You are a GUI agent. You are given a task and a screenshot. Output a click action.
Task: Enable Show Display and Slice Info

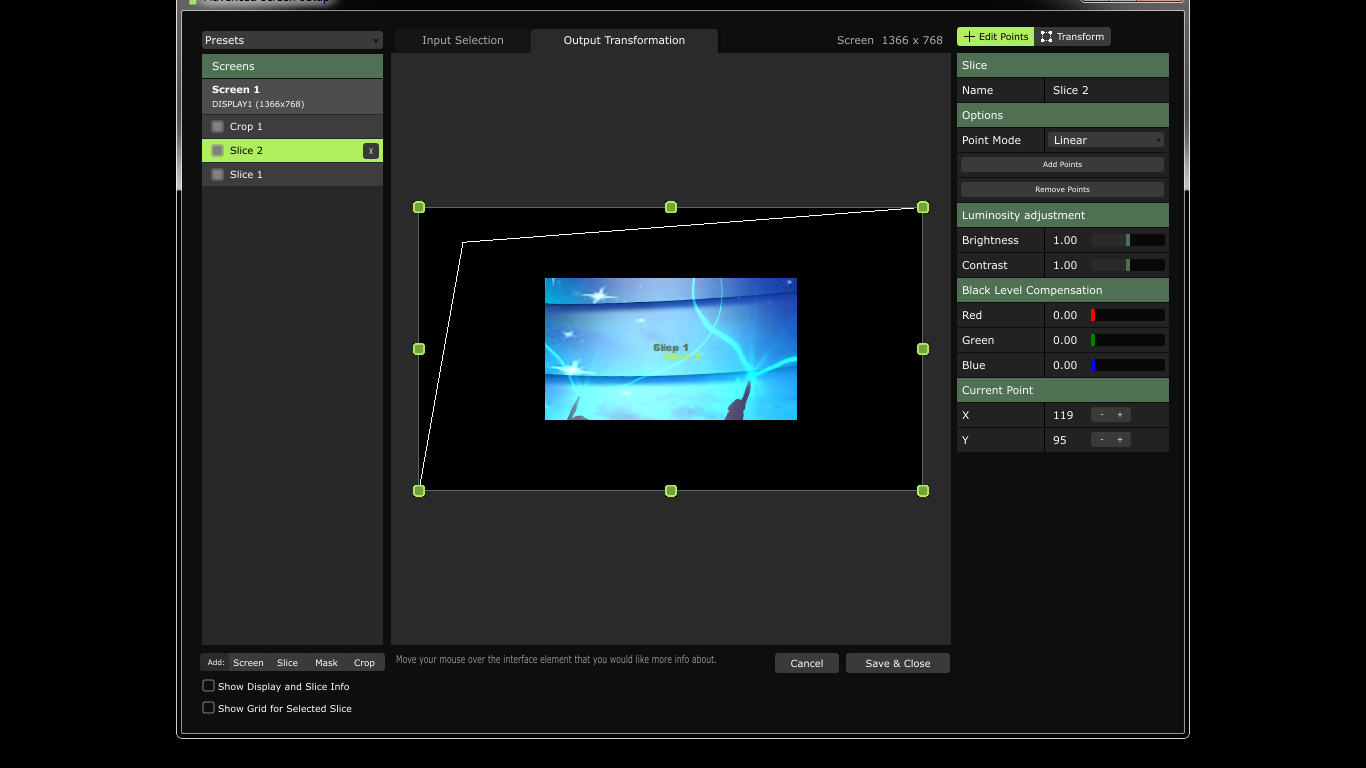point(209,686)
